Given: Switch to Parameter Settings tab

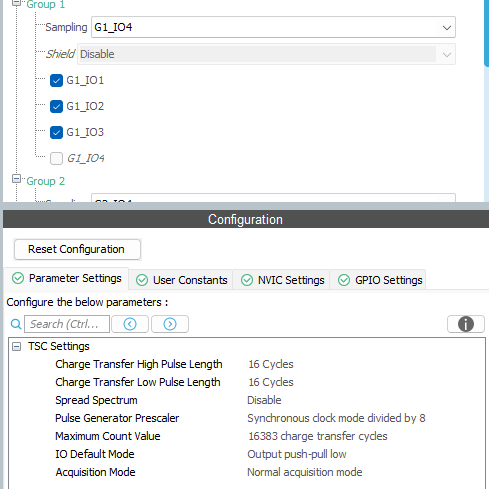Looking at the screenshot, I should pos(66,278).
